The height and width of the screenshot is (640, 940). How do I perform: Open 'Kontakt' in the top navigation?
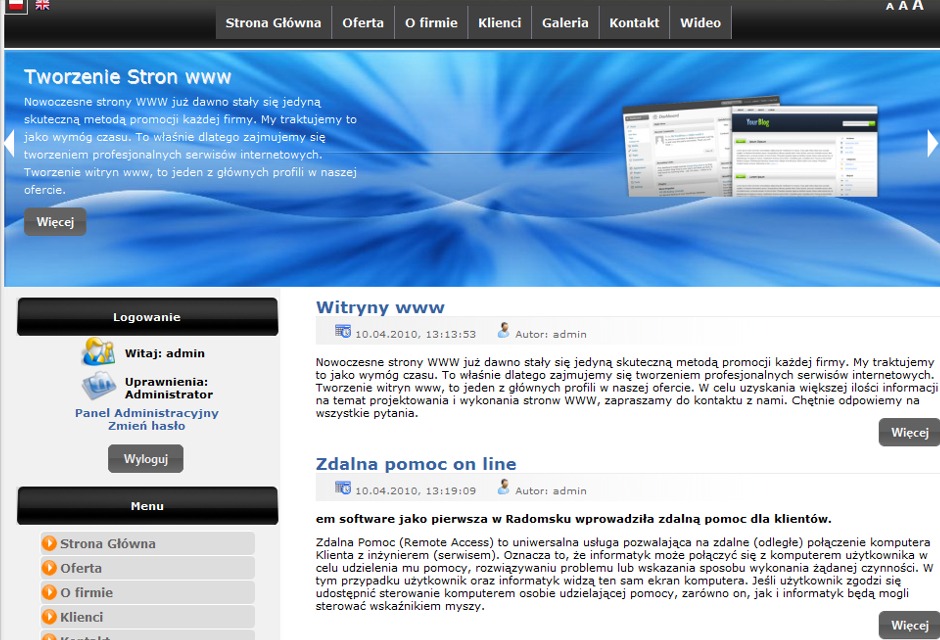coord(634,23)
